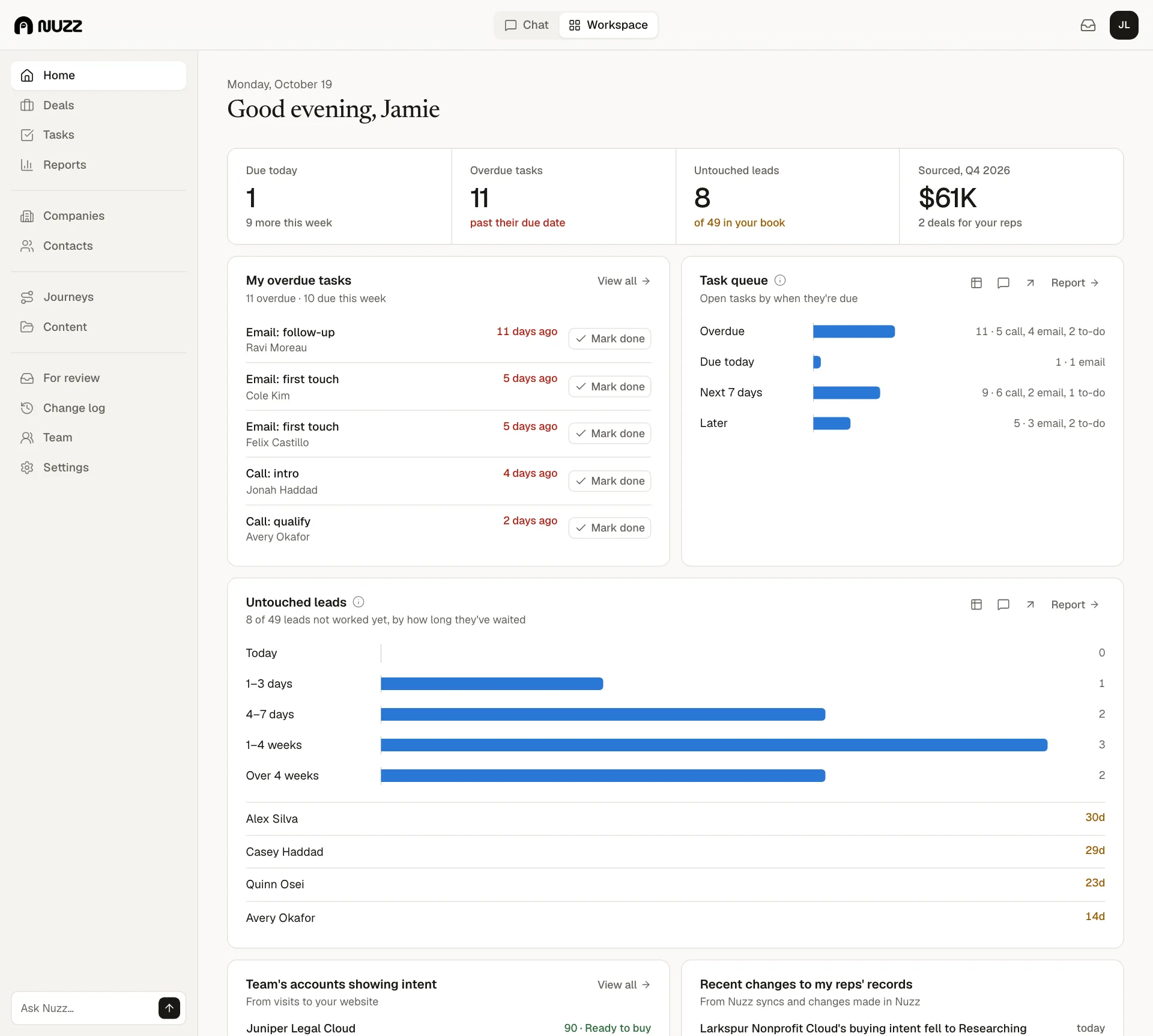Open Call: qualify task title
Viewport: 1153px width, 1036px height.
(x=278, y=521)
